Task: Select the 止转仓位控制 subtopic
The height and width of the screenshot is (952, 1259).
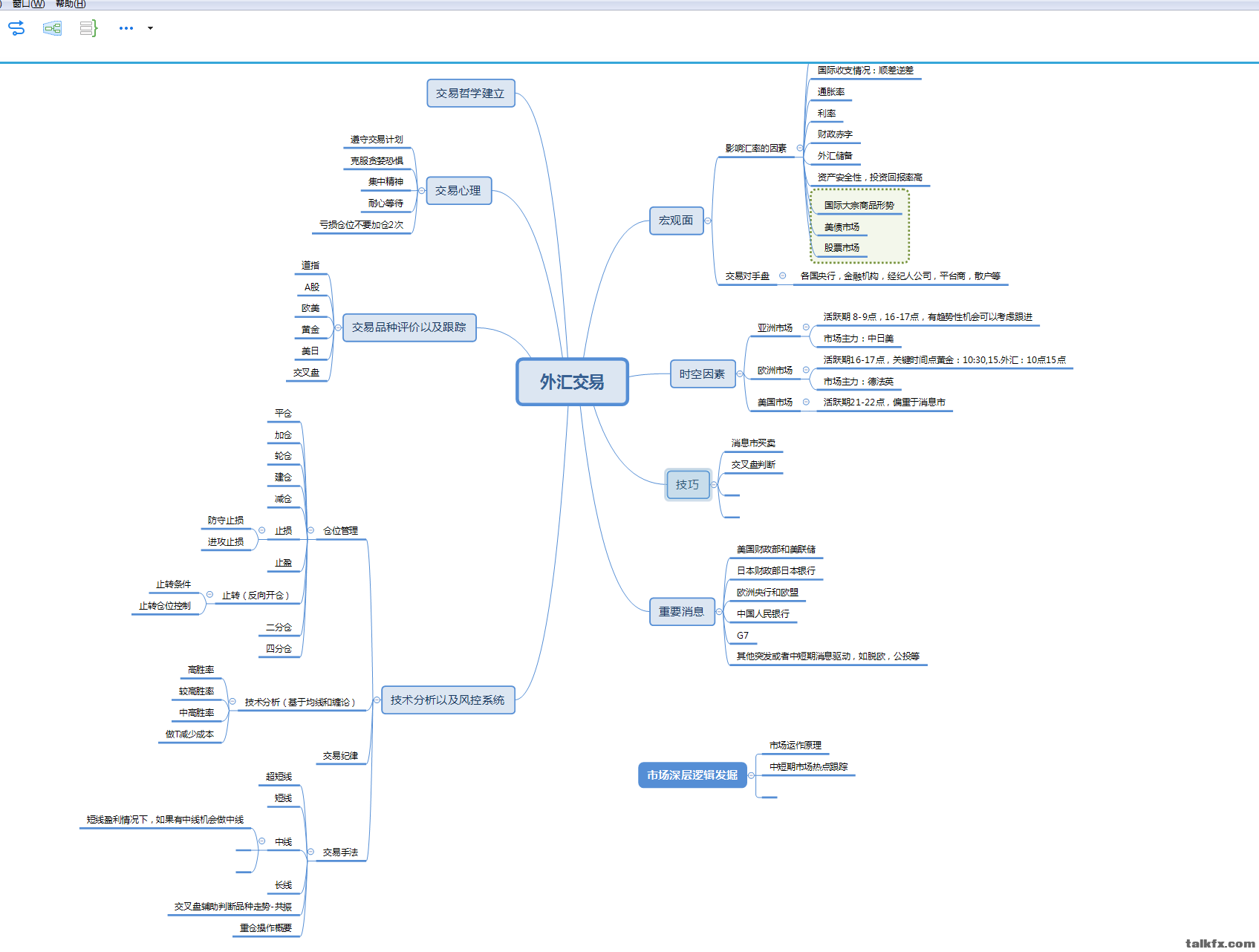Action: [165, 606]
